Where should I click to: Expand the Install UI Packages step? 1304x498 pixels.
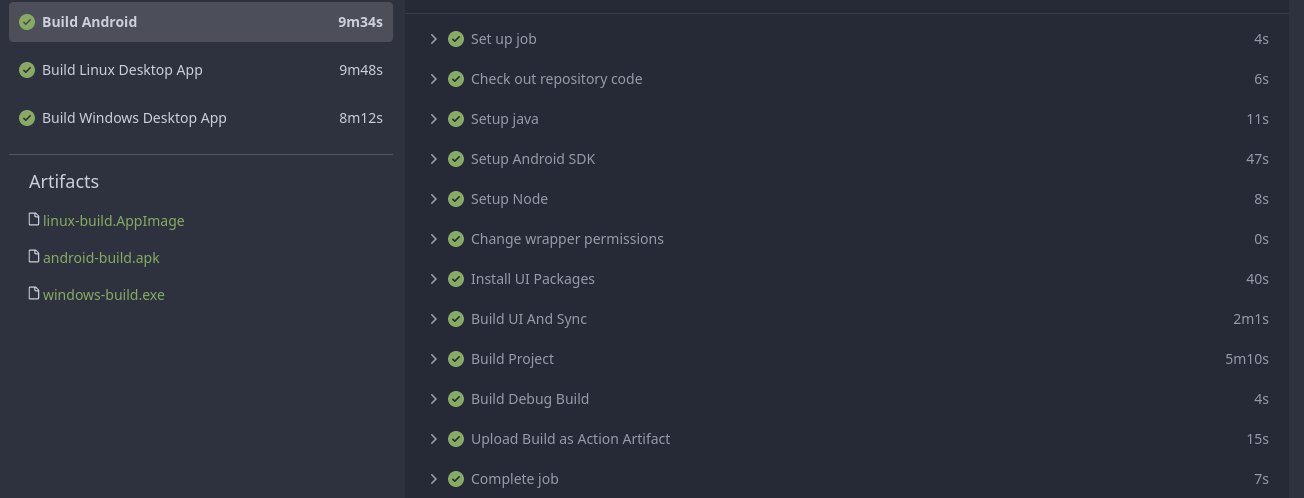(434, 279)
